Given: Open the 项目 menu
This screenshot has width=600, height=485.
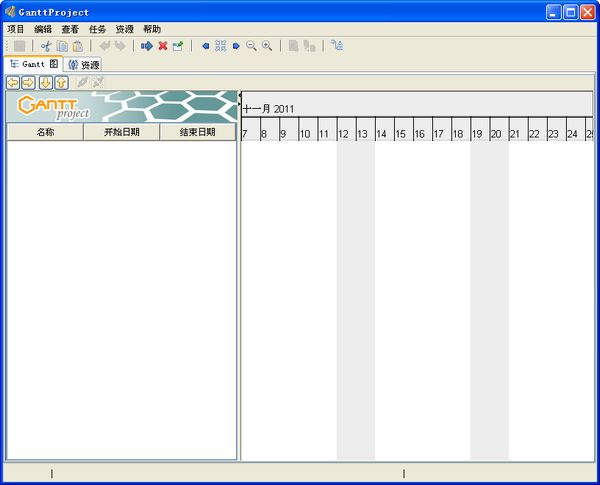Looking at the screenshot, I should pyautogui.click(x=16, y=29).
